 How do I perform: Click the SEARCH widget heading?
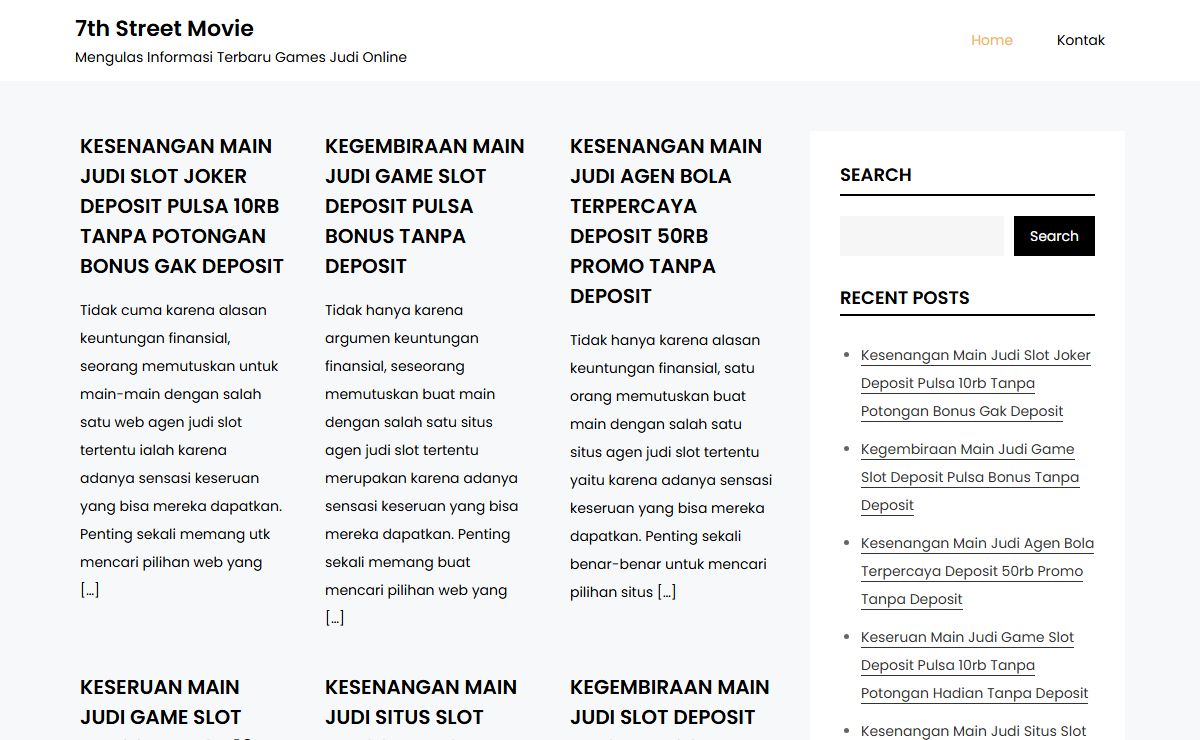point(876,175)
